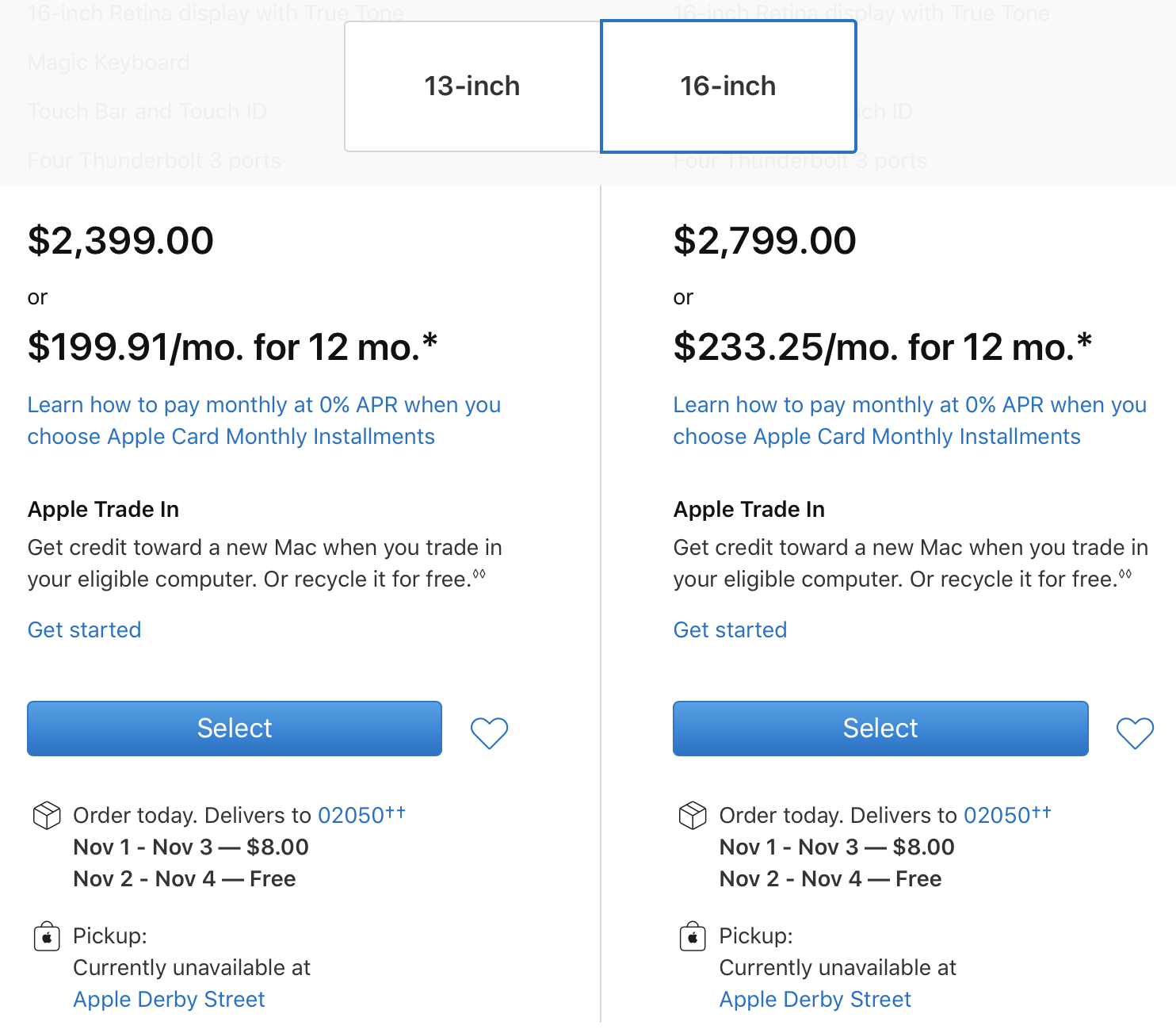Select the $2,799.00 MacBook Pro configuration
The width and height of the screenshot is (1176, 1029).
coord(880,729)
